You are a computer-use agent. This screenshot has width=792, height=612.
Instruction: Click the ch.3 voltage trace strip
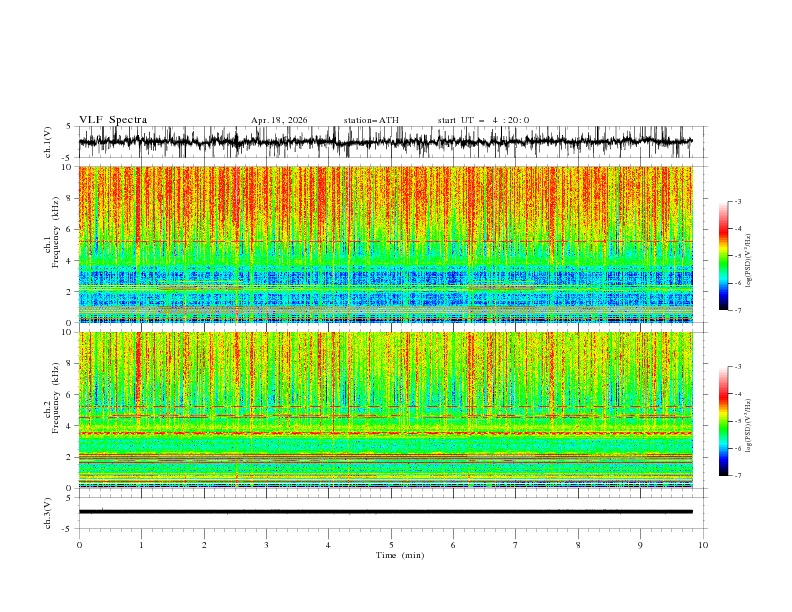click(x=386, y=512)
